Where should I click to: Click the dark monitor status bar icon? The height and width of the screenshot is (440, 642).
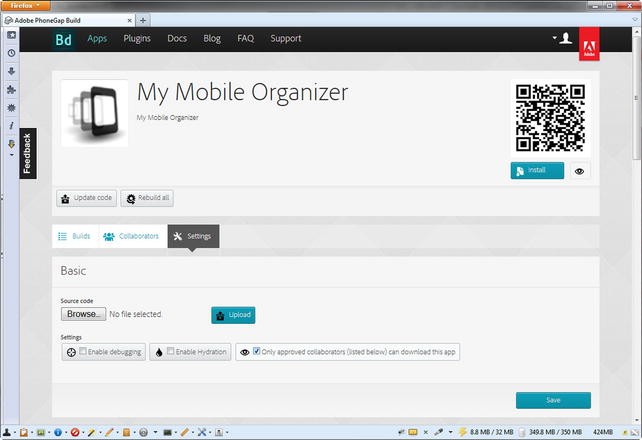pyautogui.click(x=167, y=432)
